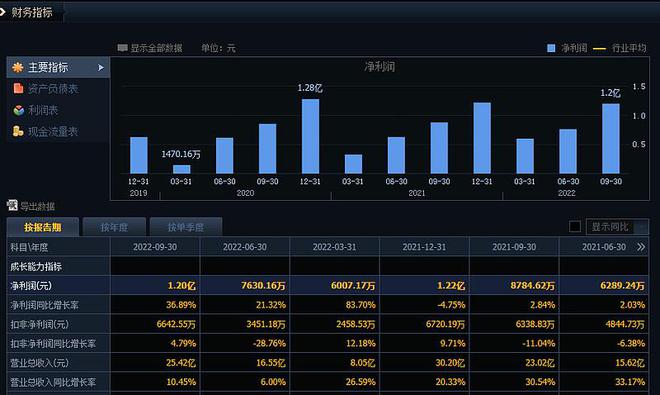The image size is (660, 395).
Task: Select the 按报告期 tab
Action: click(x=43, y=227)
